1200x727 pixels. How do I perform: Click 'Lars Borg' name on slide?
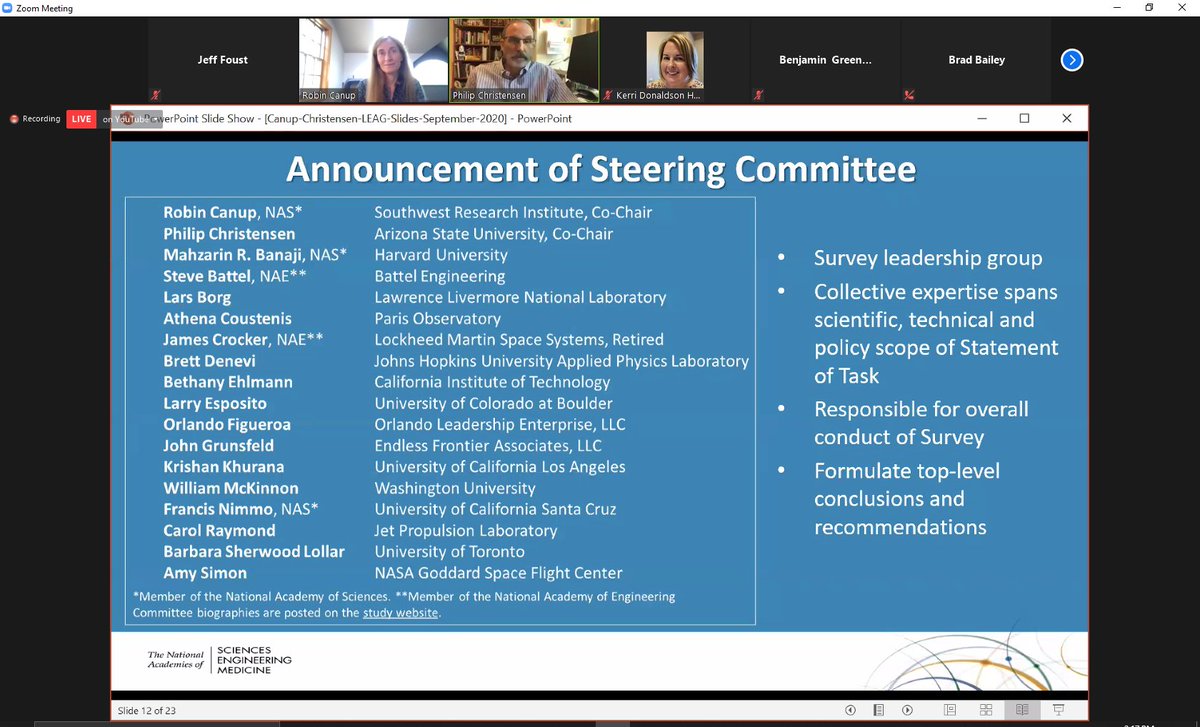click(197, 297)
